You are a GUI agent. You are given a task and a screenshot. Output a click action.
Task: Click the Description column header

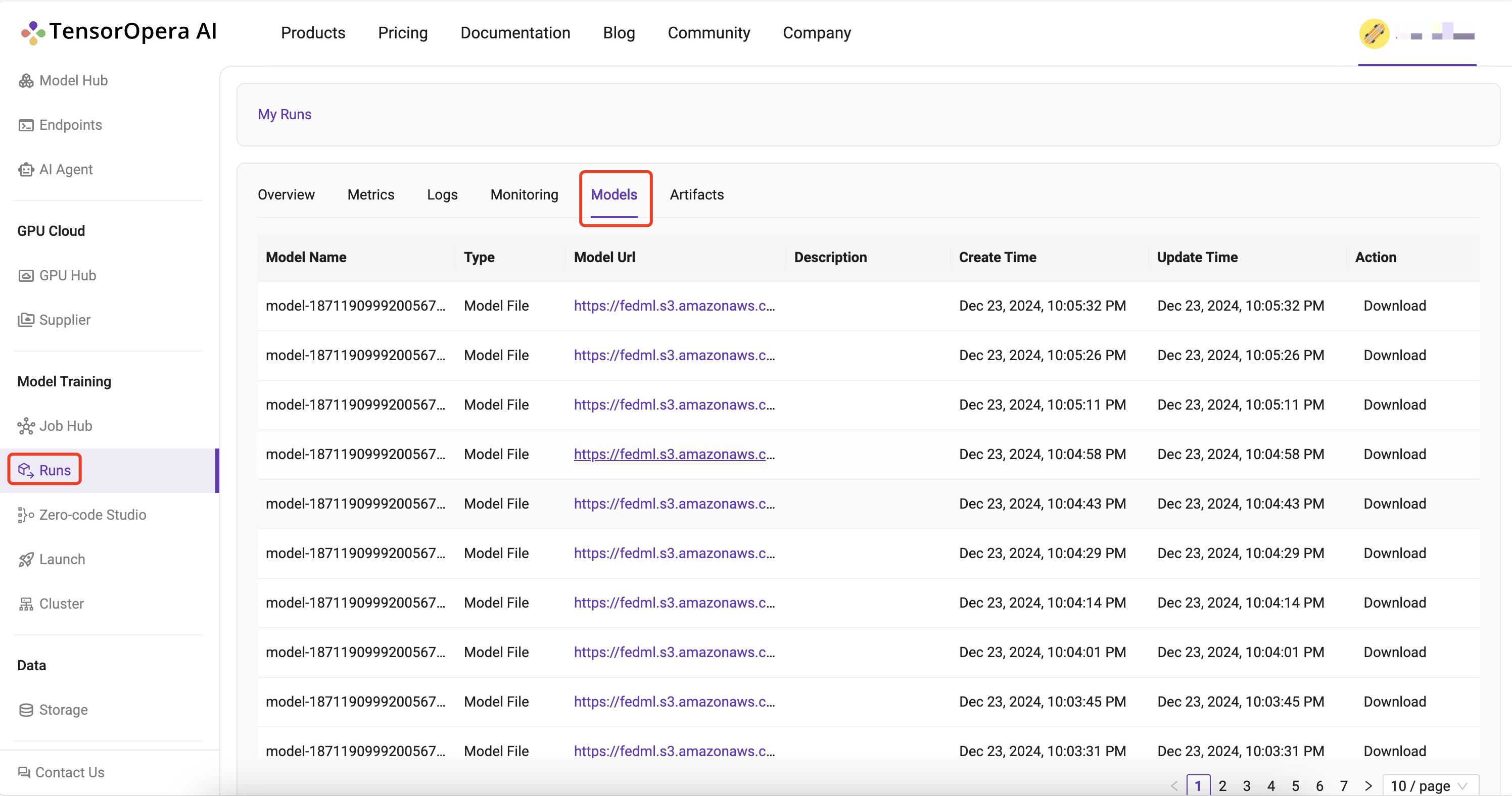(830, 258)
